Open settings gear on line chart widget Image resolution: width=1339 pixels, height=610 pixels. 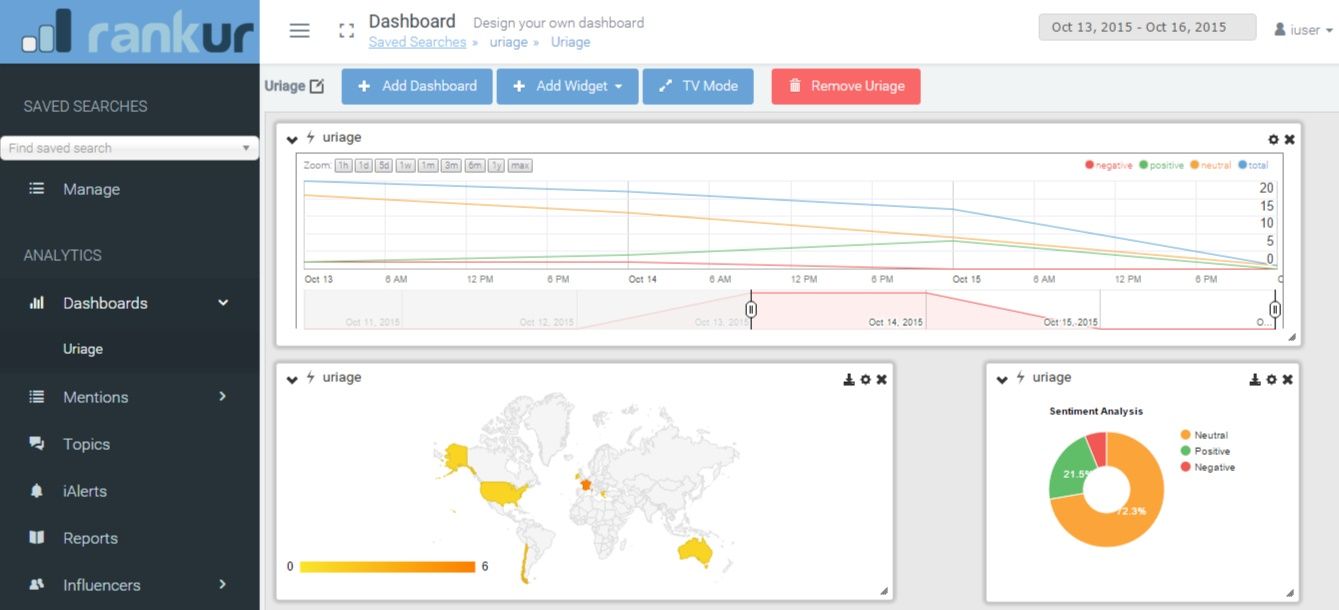pyautogui.click(x=1273, y=139)
